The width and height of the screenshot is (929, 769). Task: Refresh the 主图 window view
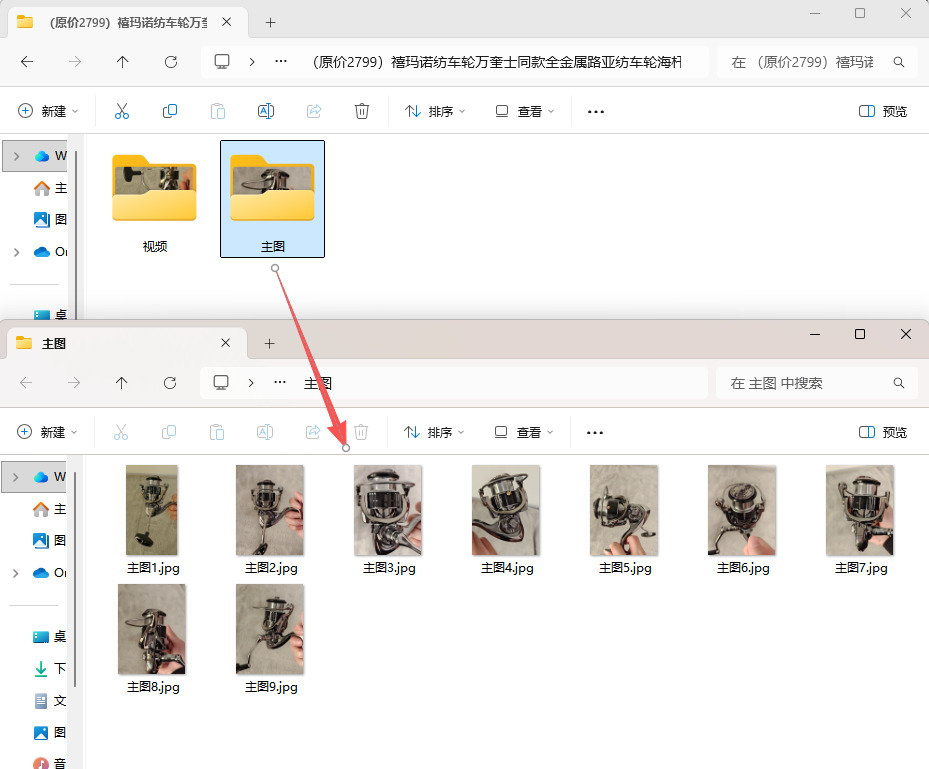(x=170, y=383)
